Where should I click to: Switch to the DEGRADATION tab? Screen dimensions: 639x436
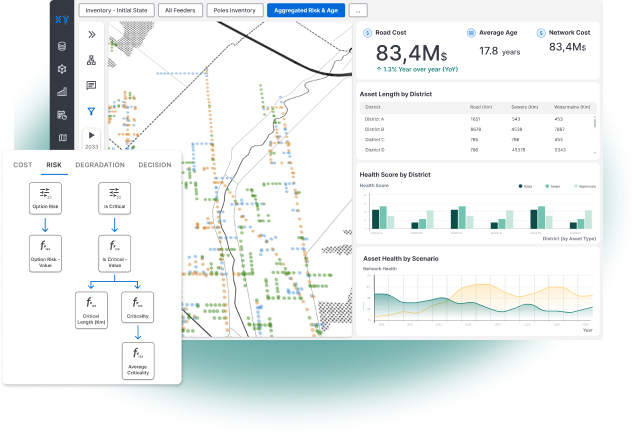click(x=100, y=165)
